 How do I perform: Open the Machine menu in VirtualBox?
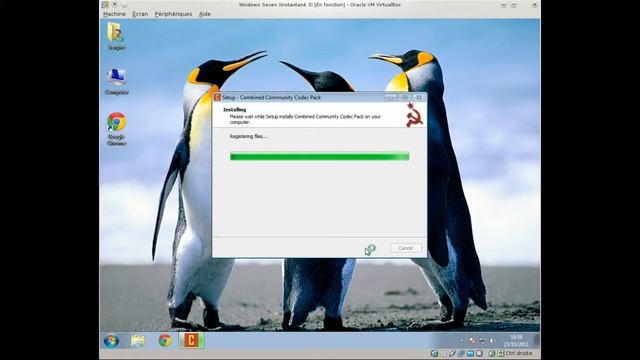(x=114, y=14)
